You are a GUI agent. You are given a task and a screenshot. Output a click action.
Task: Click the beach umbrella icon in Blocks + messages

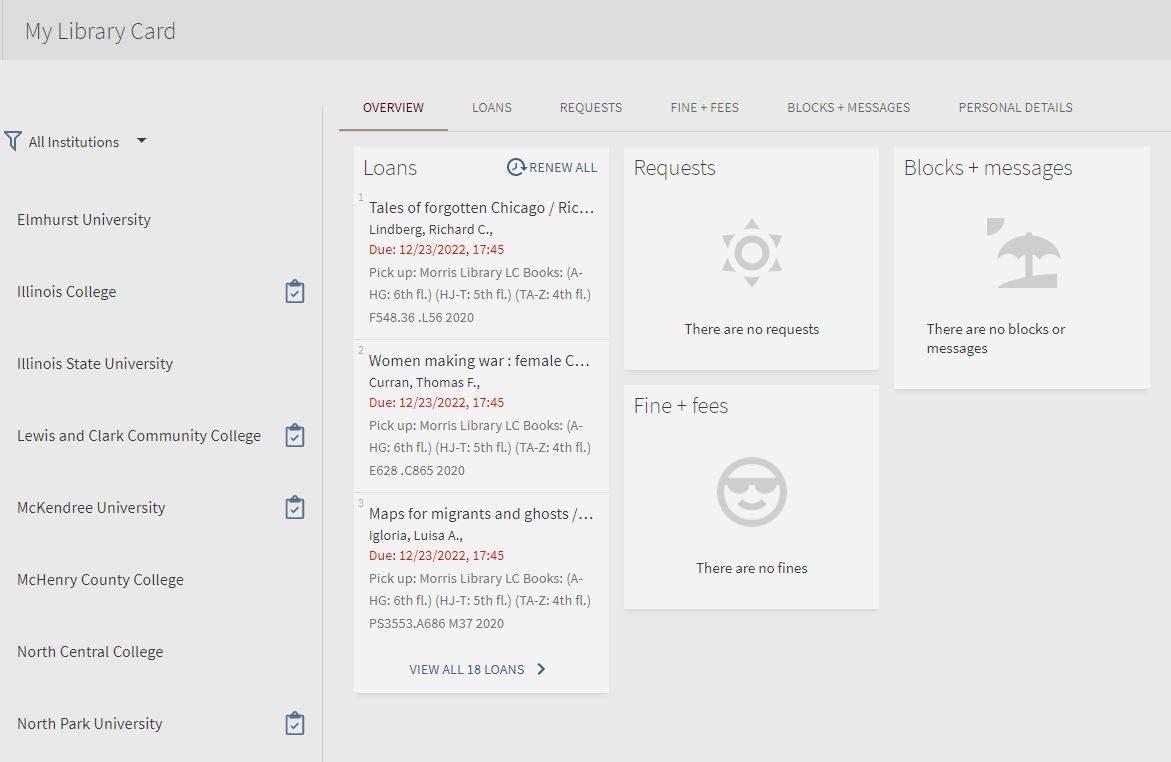(1023, 253)
